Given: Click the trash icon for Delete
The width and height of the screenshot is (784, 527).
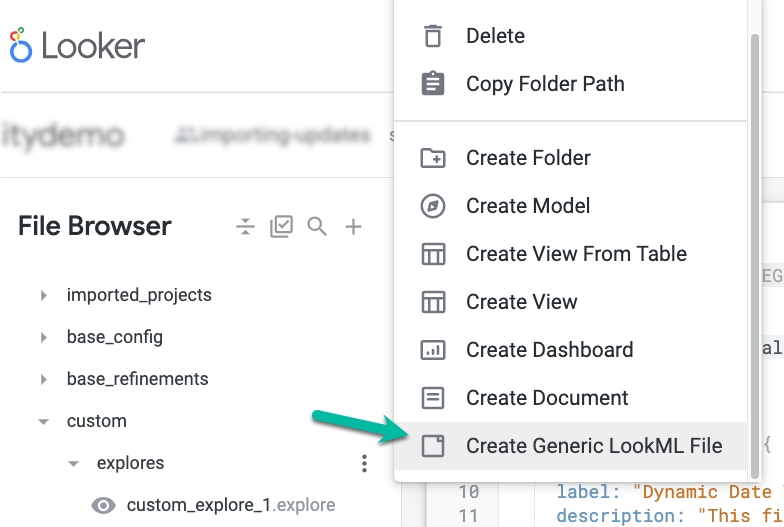Looking at the screenshot, I should 433,36.
